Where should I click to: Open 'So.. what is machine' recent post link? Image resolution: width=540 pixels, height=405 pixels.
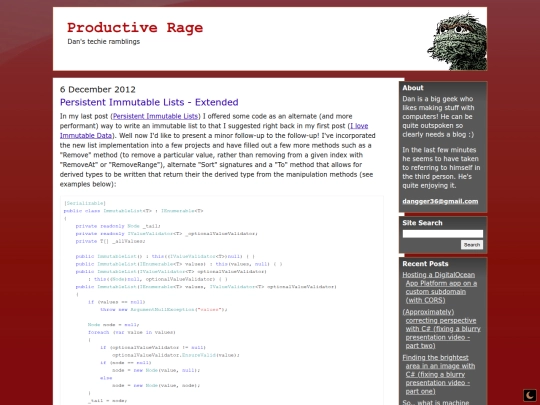pyautogui.click(x=436, y=402)
